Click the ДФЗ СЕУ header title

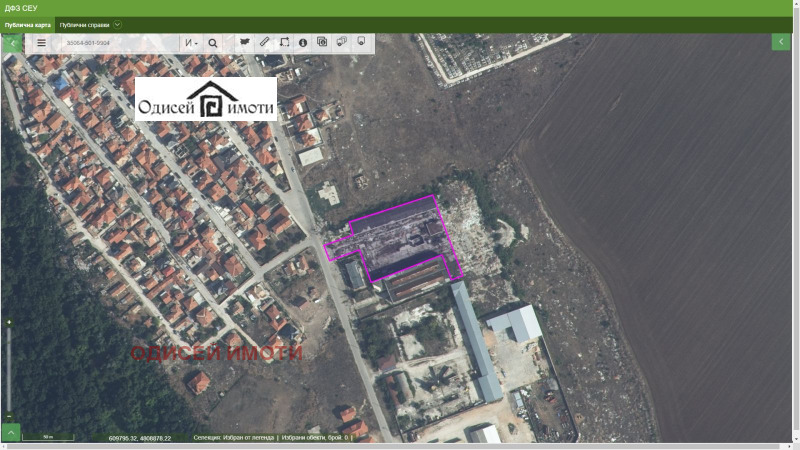pyautogui.click(x=21, y=8)
